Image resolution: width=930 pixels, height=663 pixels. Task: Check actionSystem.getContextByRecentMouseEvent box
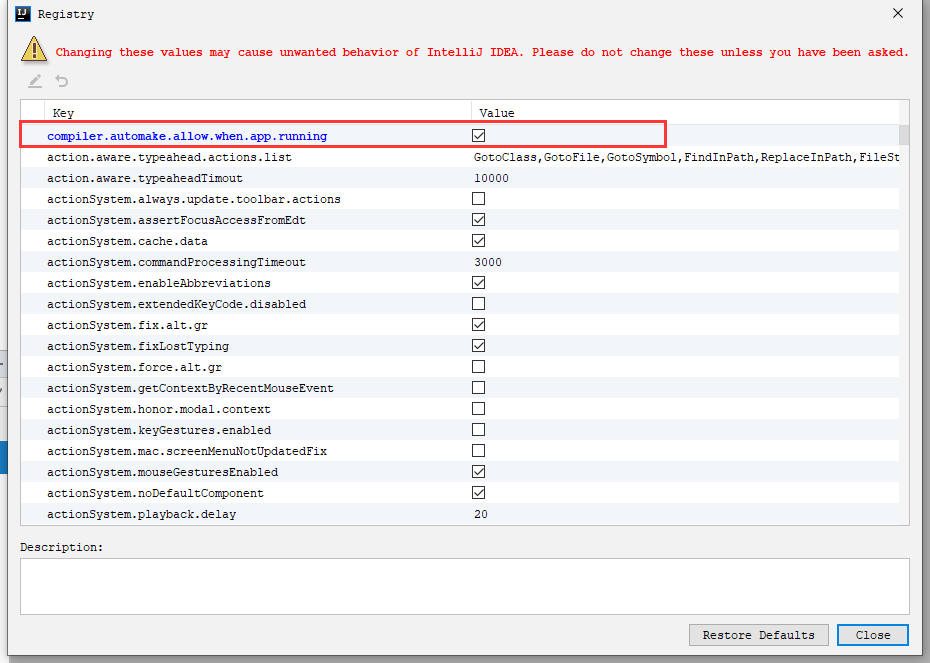tap(479, 388)
